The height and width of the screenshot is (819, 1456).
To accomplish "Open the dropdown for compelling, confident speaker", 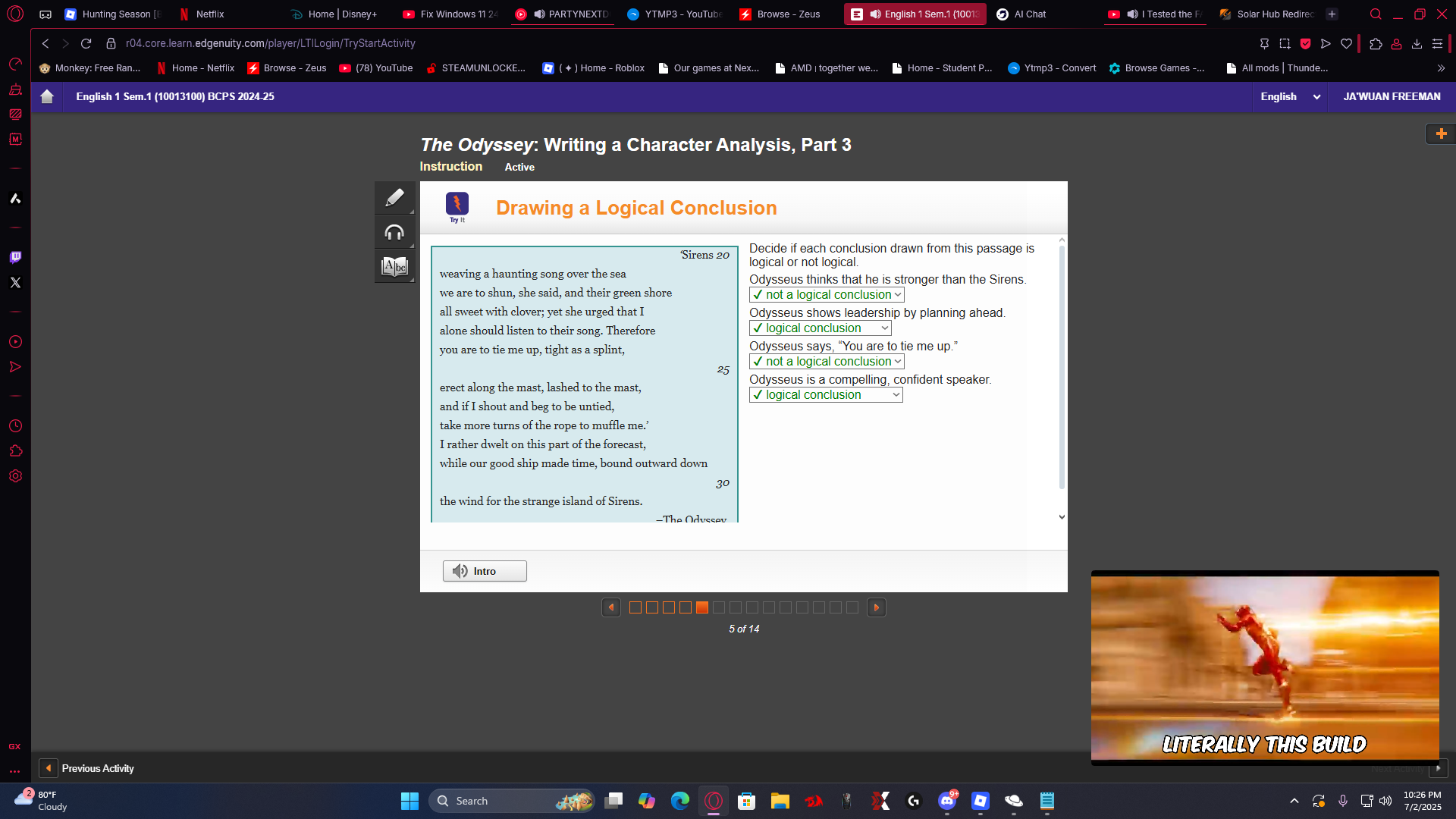I will pos(826,395).
